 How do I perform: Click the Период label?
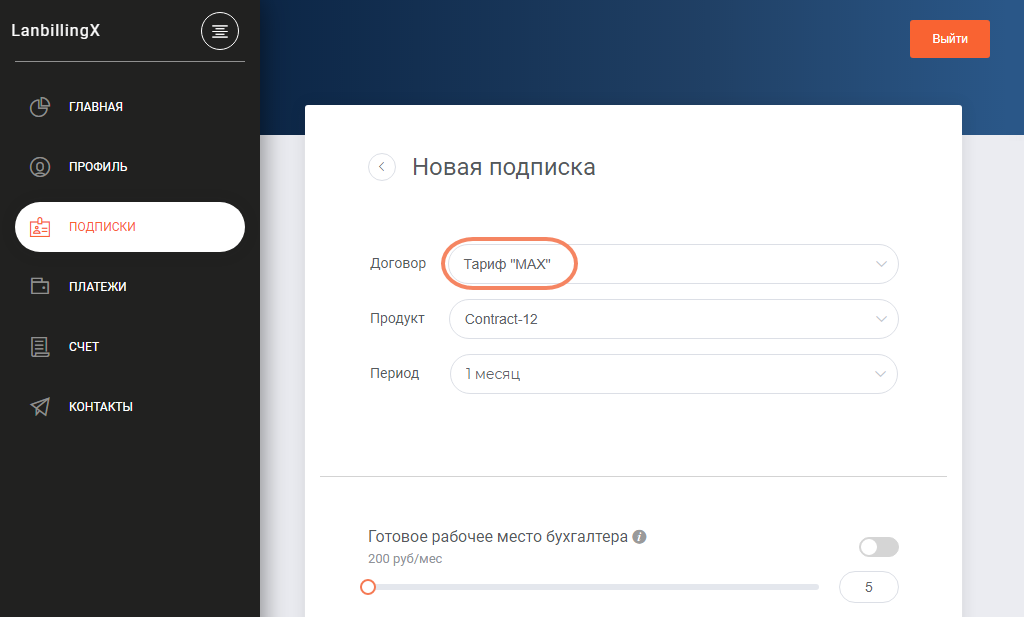point(394,373)
